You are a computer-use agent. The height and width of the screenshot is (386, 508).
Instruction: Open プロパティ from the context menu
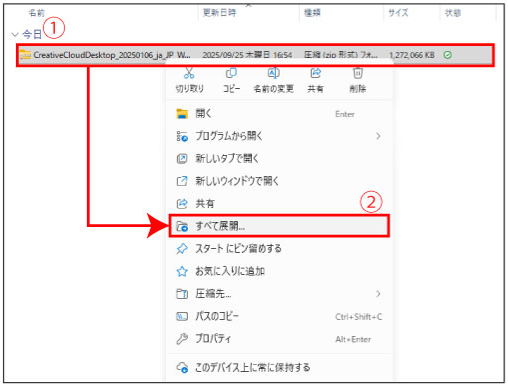pos(279,339)
